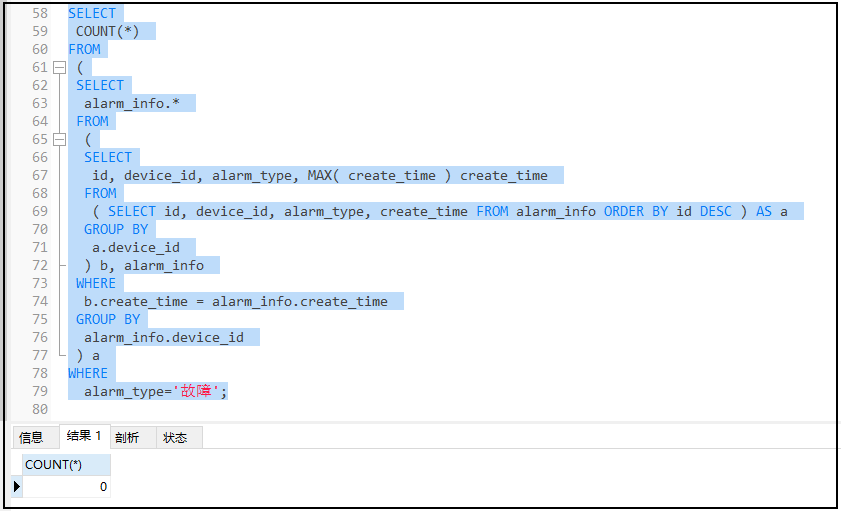Image resolution: width=841 pixels, height=511 pixels.
Task: Switch to the 信息 tab
Action: 31,437
